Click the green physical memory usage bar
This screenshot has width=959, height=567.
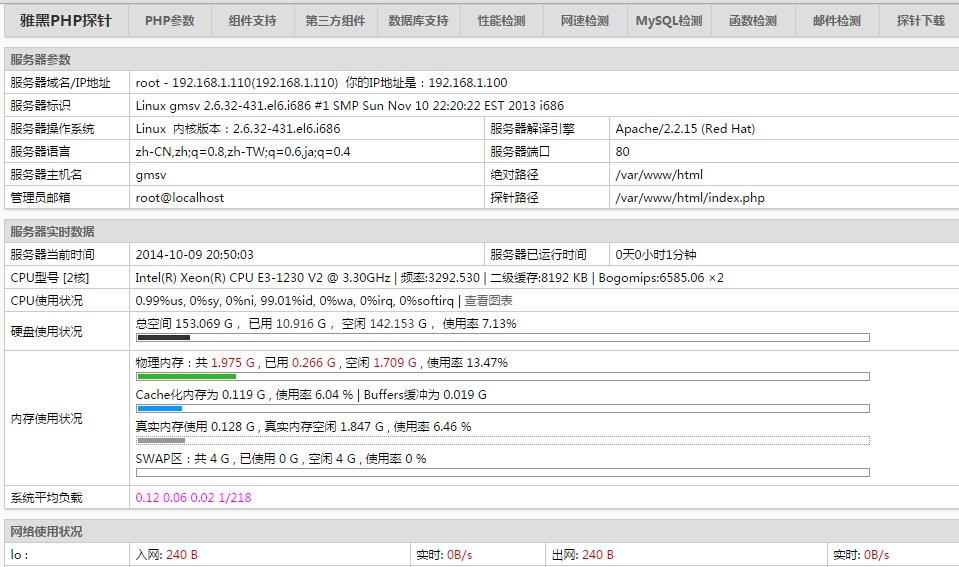click(186, 377)
